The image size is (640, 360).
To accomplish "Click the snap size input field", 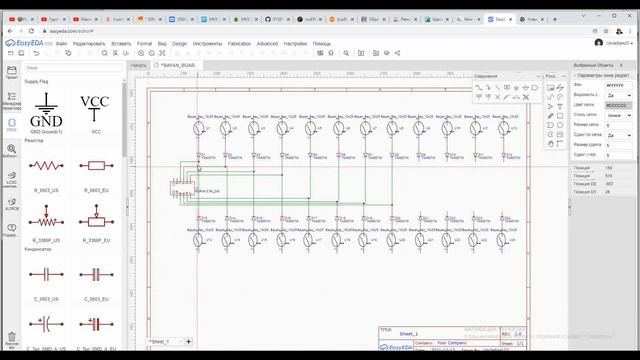I will (618, 145).
